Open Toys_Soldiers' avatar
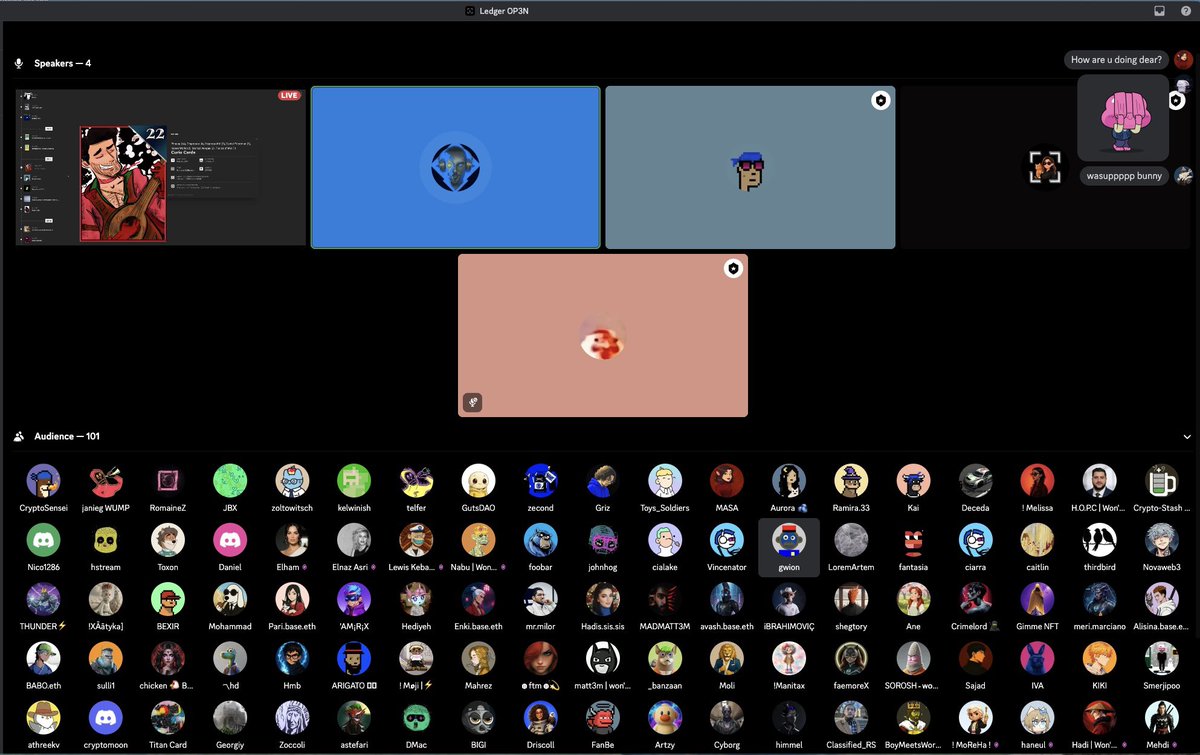This screenshot has height=755, width=1200. [665, 481]
